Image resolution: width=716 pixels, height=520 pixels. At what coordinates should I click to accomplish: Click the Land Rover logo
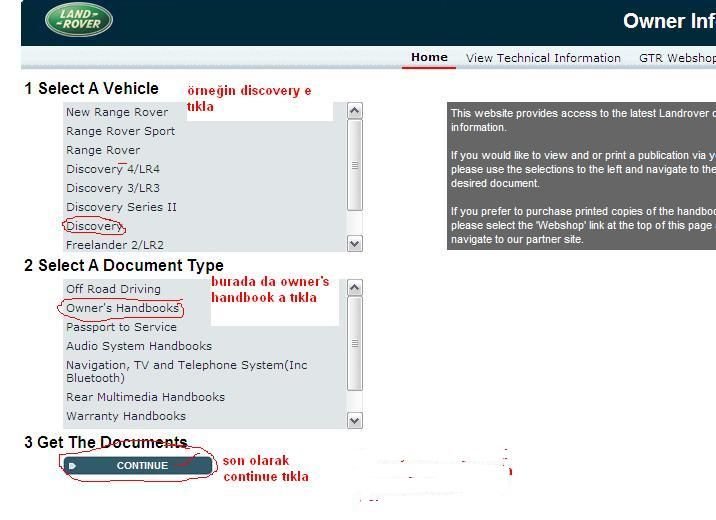coord(79,20)
